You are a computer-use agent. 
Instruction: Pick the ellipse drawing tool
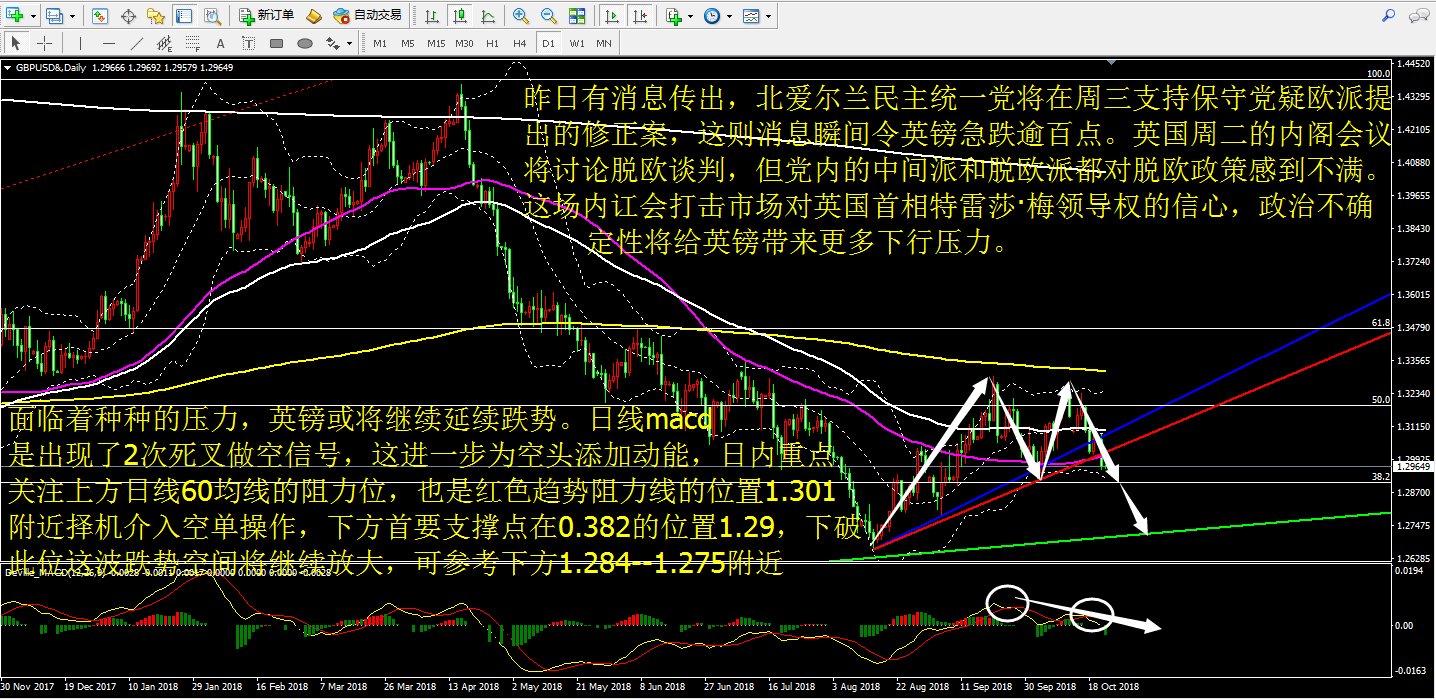tap(305, 44)
